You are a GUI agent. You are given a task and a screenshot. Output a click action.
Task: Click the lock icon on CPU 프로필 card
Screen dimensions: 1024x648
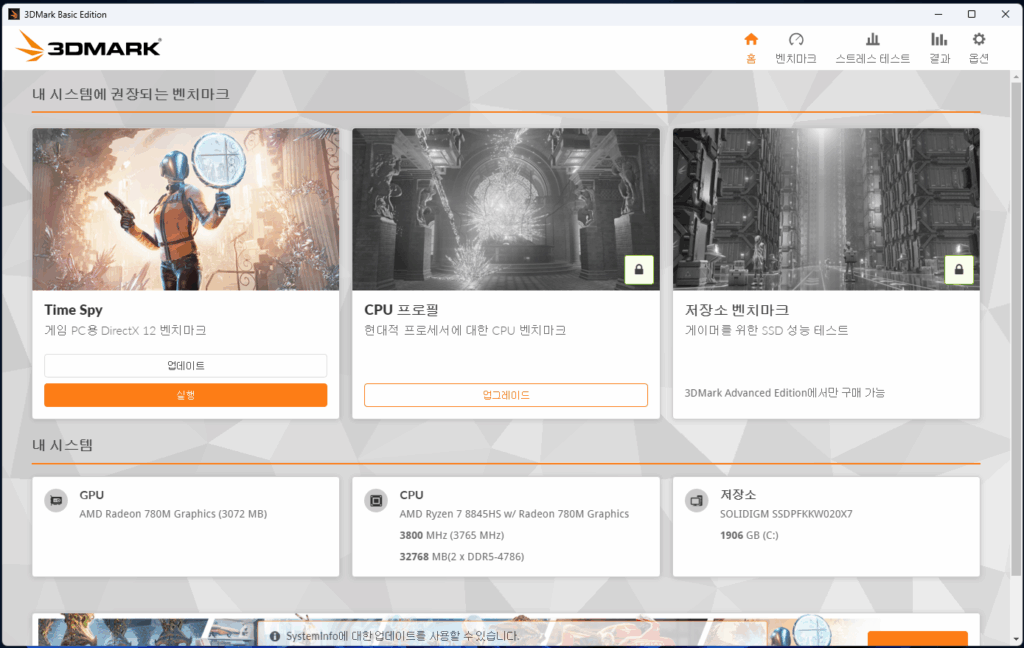639,269
